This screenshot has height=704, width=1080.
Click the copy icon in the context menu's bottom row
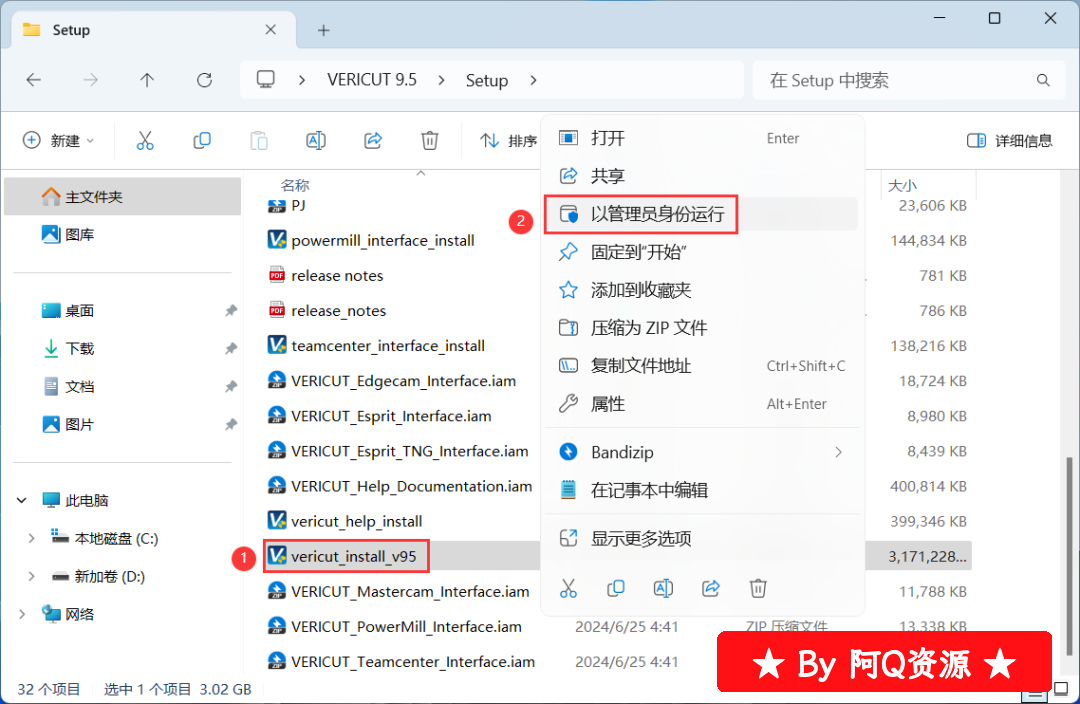(616, 588)
